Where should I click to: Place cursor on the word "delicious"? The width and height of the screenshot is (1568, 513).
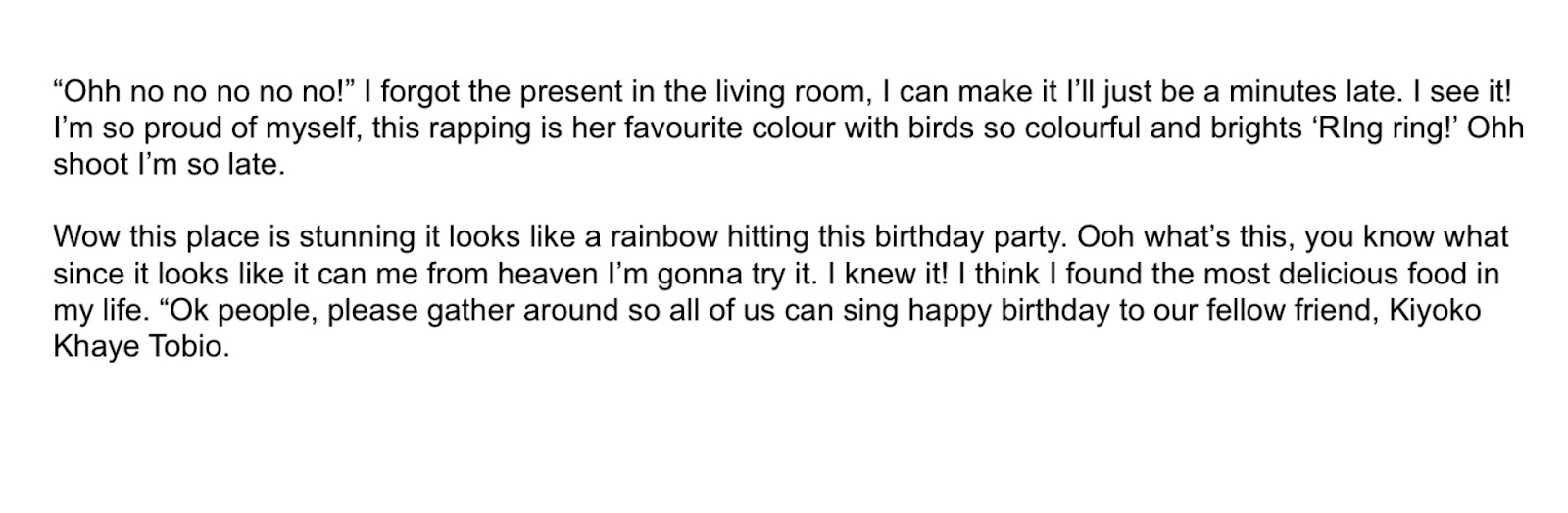coord(1324,275)
